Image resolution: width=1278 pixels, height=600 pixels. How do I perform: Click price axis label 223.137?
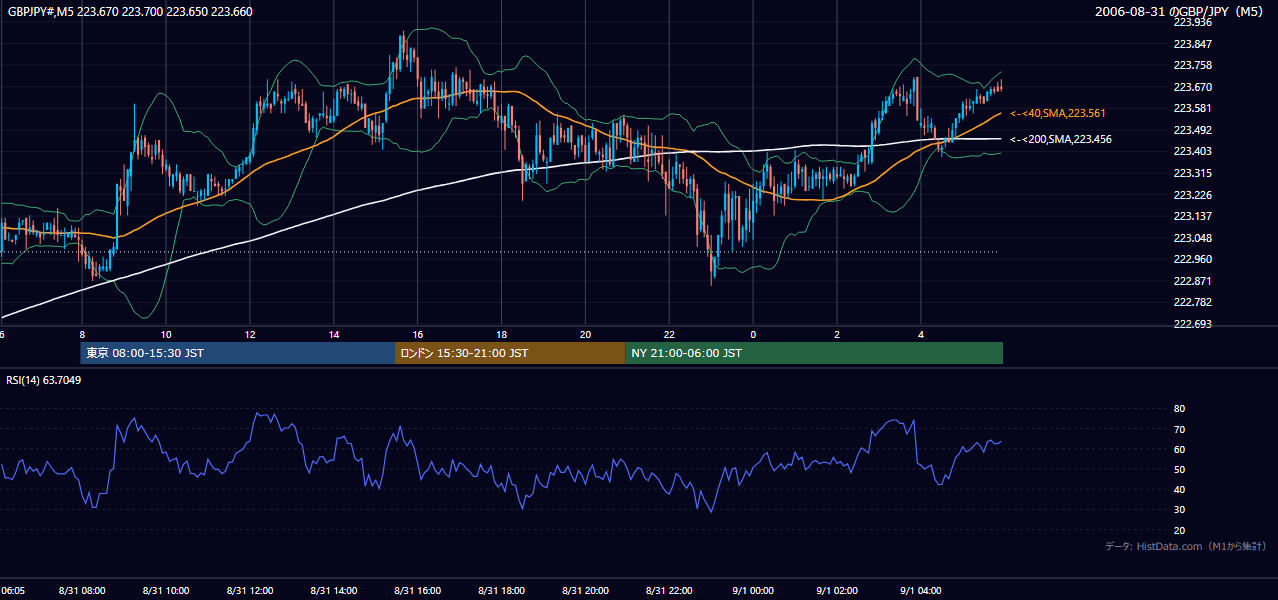[1192, 216]
